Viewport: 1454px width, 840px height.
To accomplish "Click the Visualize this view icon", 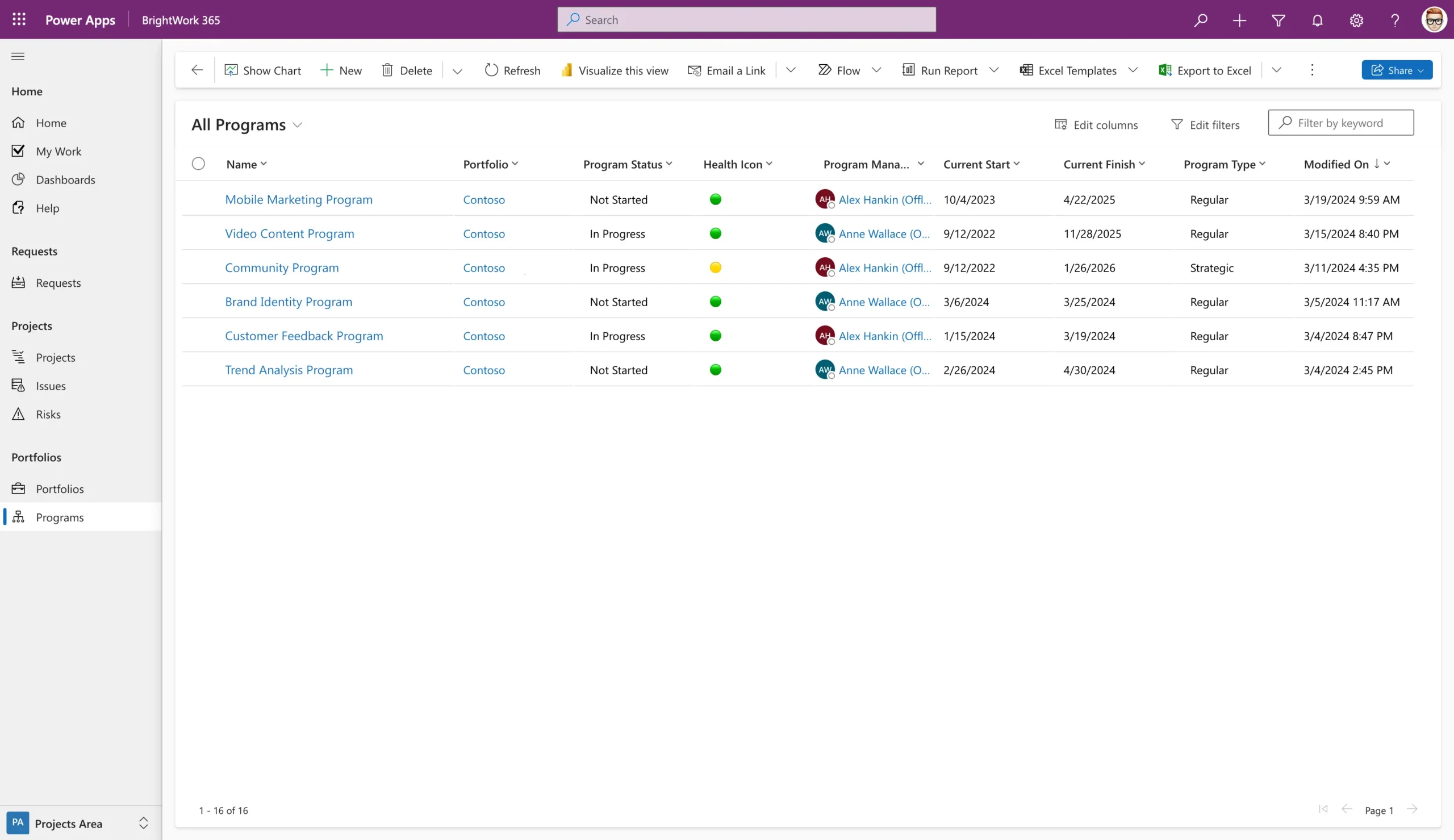I will coord(567,70).
